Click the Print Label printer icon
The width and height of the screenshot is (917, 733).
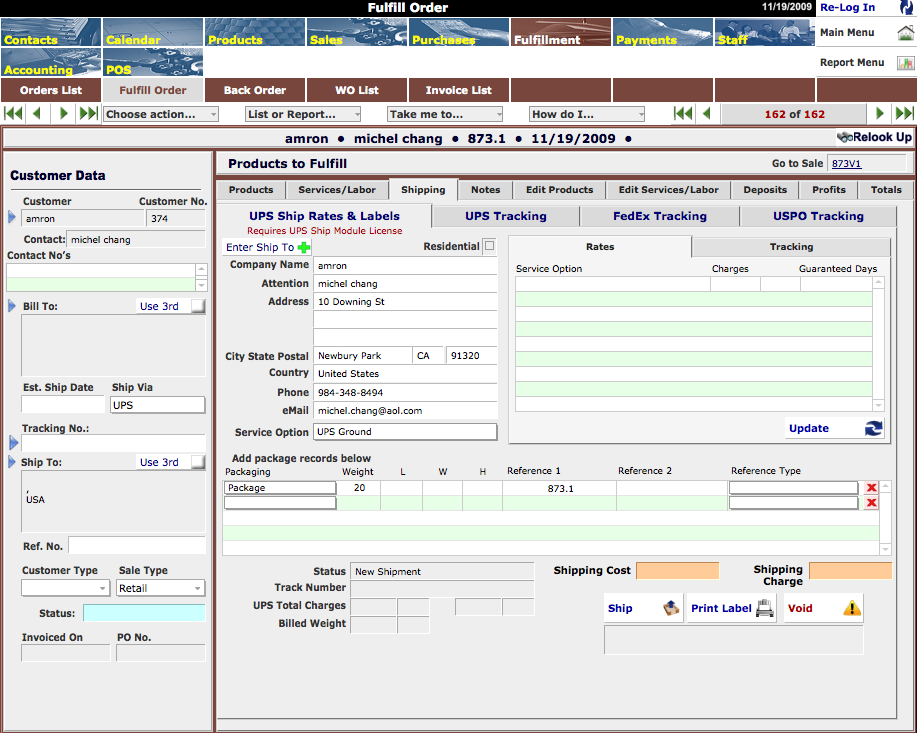[x=764, y=608]
